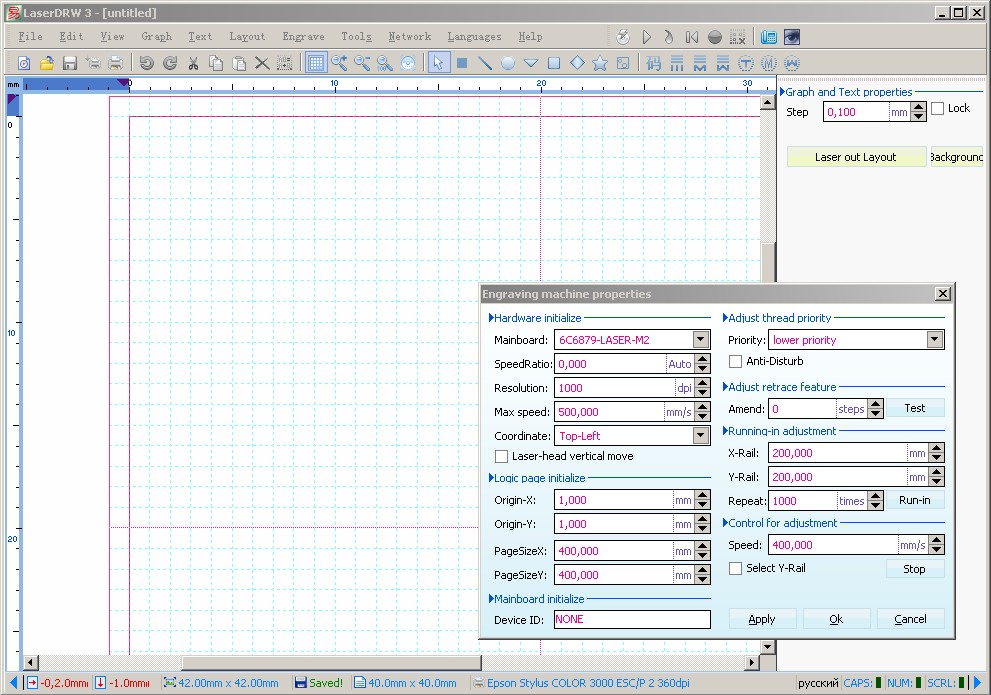
Task: Check the Select Y-Rail option
Action: tap(736, 568)
